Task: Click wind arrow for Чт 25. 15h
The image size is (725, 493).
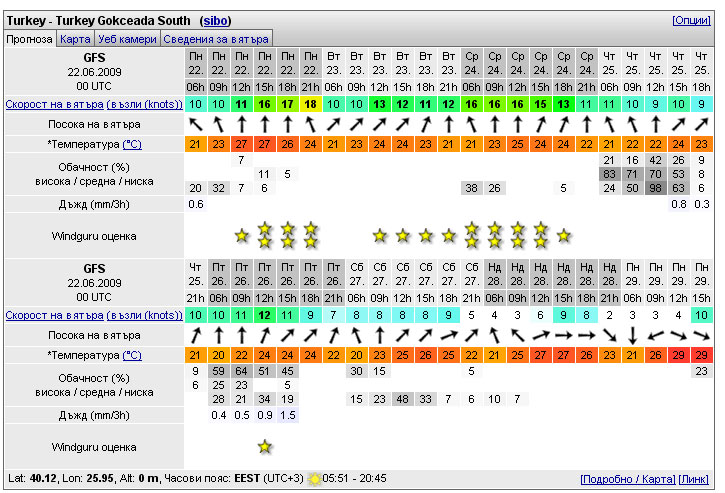Action: click(x=678, y=124)
